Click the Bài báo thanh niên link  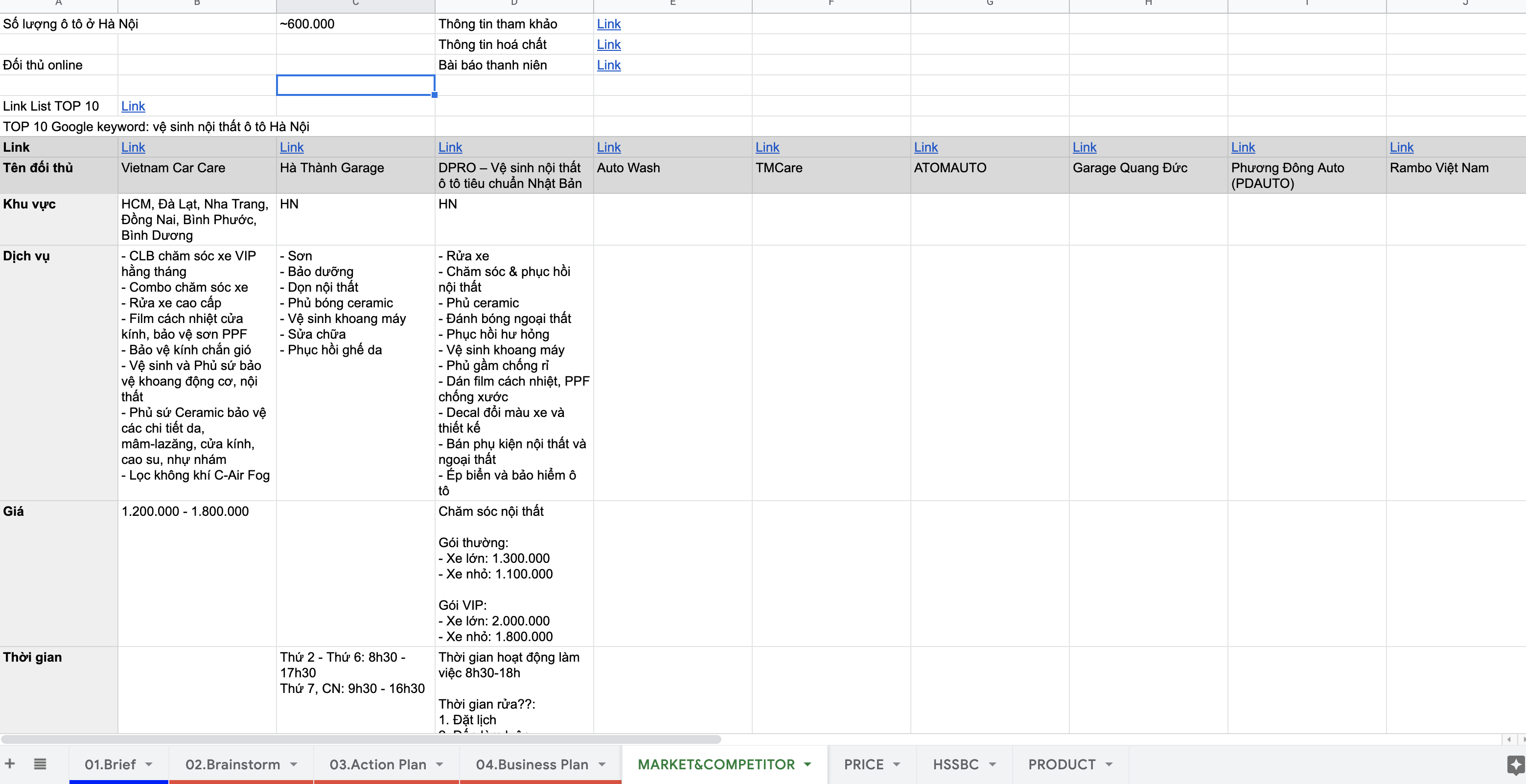(x=608, y=65)
